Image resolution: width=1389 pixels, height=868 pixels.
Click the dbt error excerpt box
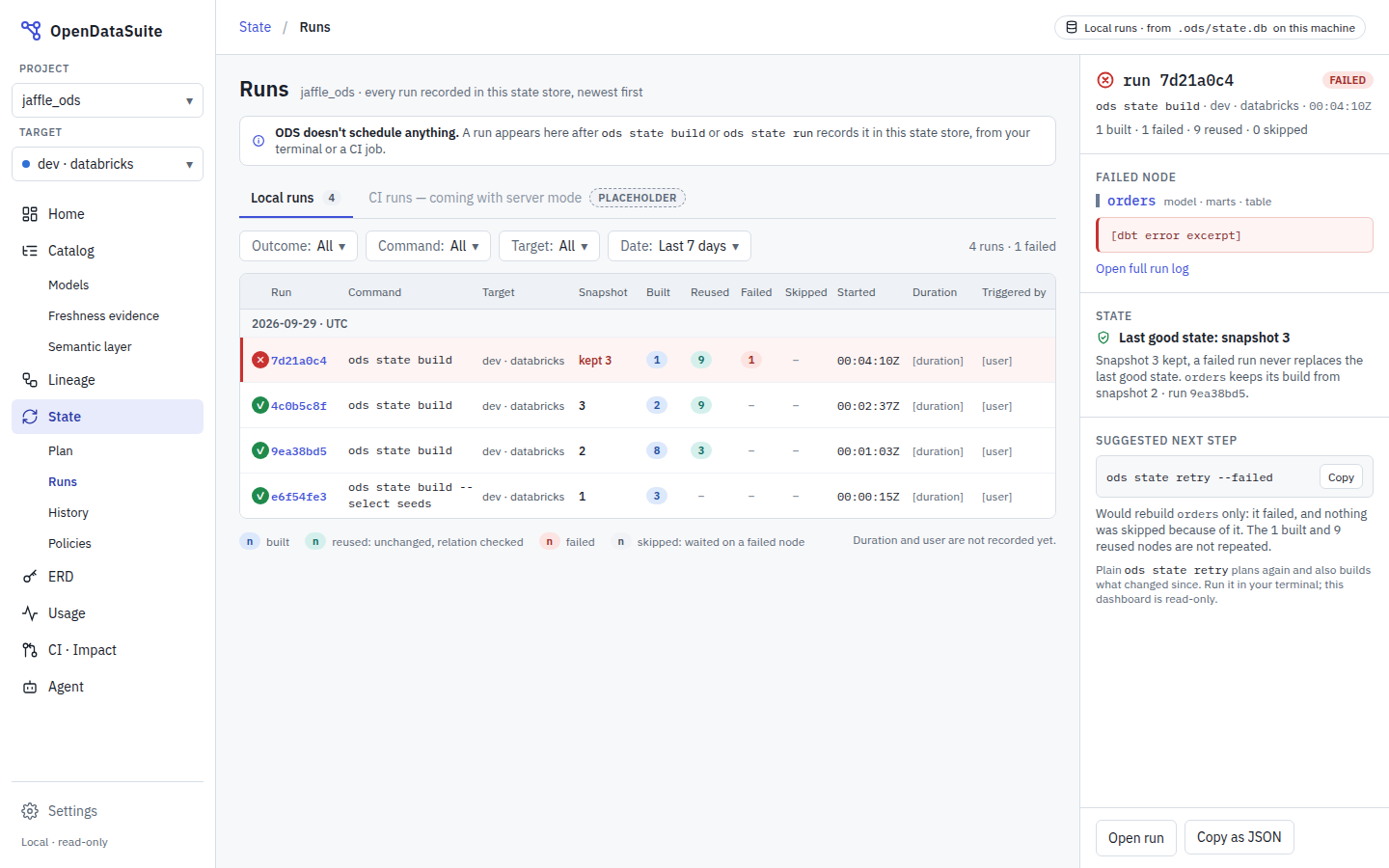pyautogui.click(x=1235, y=235)
